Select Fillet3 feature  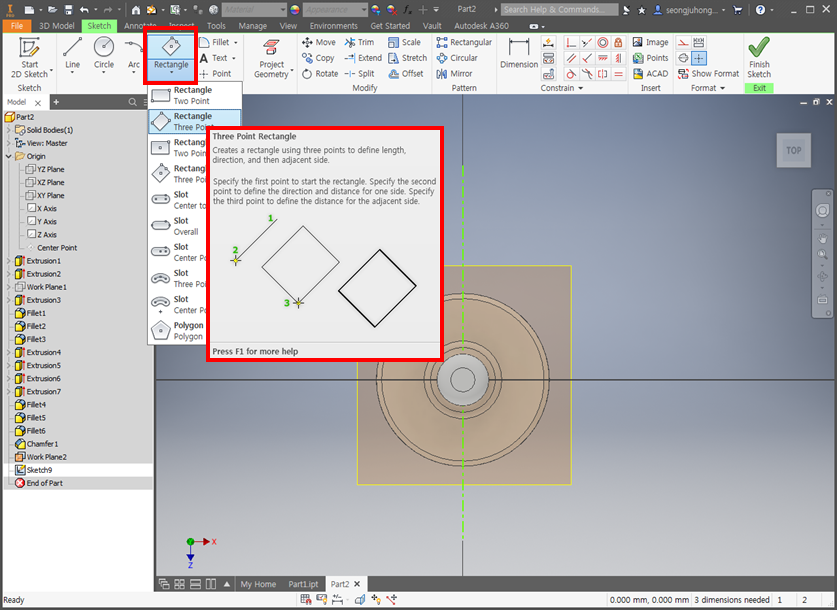click(x=36, y=339)
